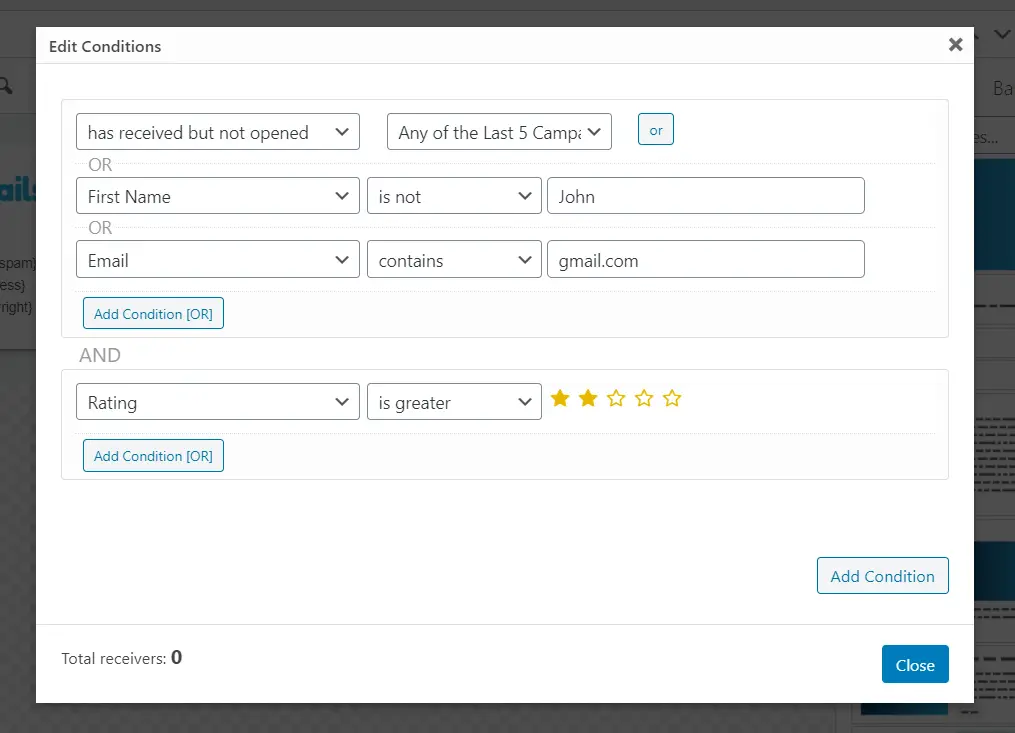Click the AND label between condition groups
The image size is (1015, 733).
pyautogui.click(x=100, y=355)
